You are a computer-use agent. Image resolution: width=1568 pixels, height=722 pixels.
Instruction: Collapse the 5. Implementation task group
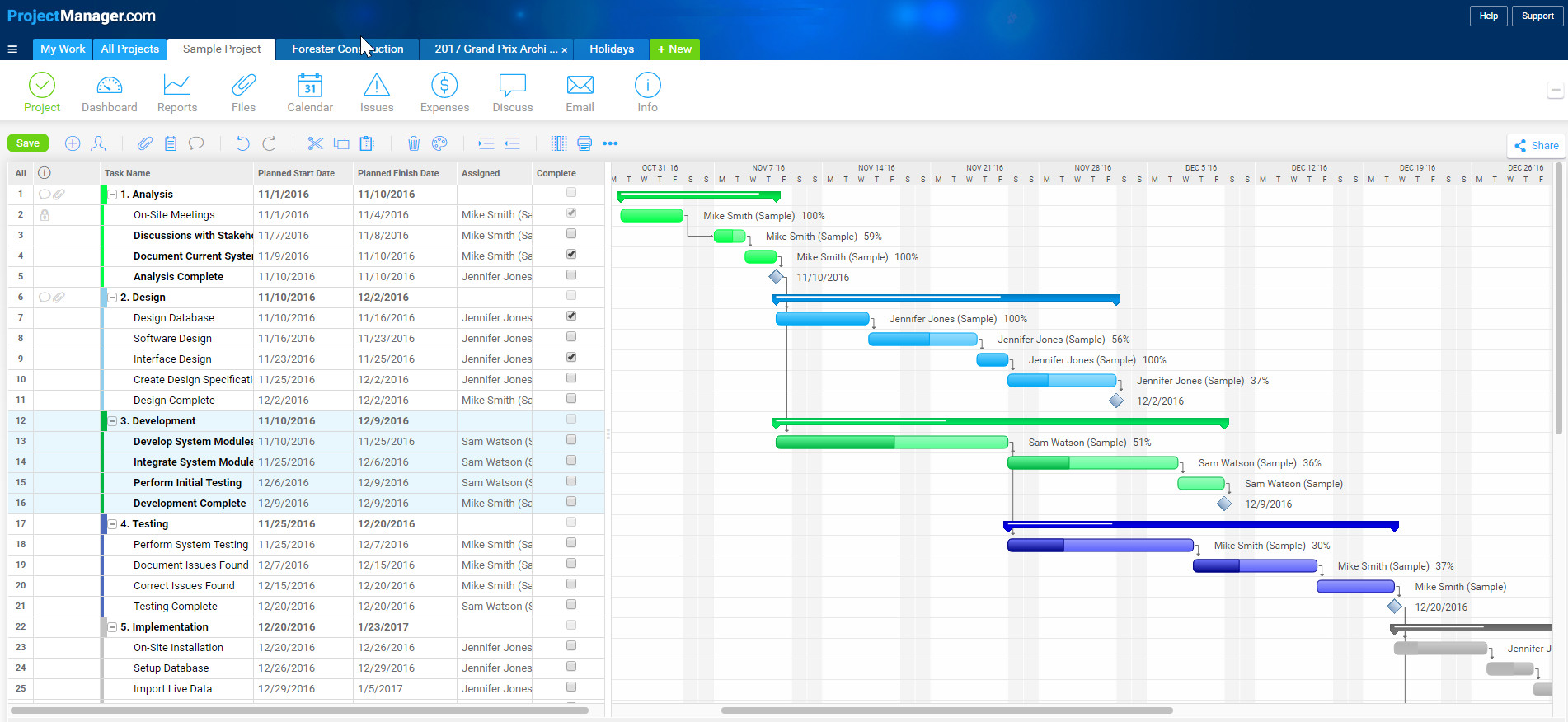coord(113,627)
